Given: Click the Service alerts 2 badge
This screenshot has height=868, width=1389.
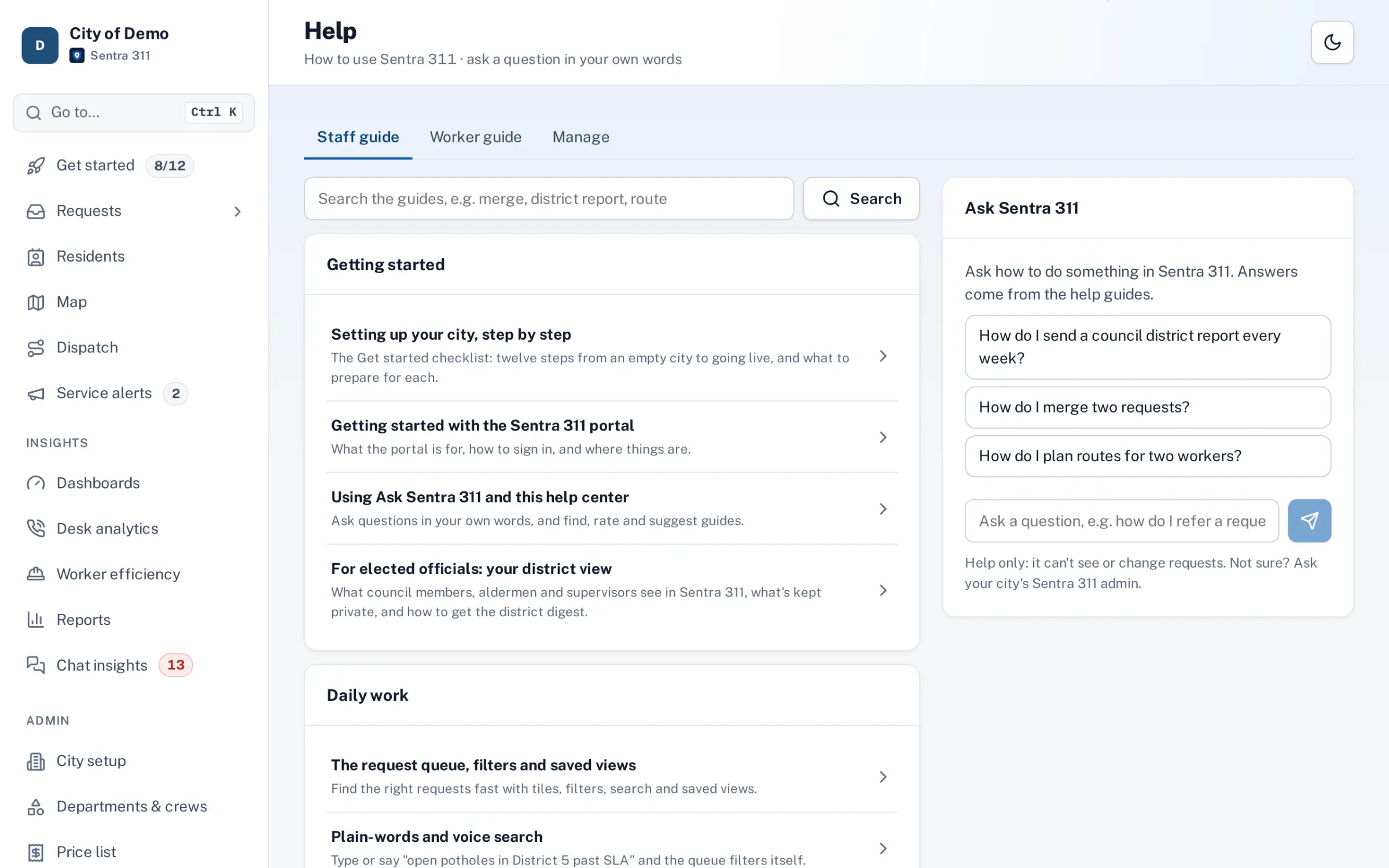Looking at the screenshot, I should click(175, 393).
